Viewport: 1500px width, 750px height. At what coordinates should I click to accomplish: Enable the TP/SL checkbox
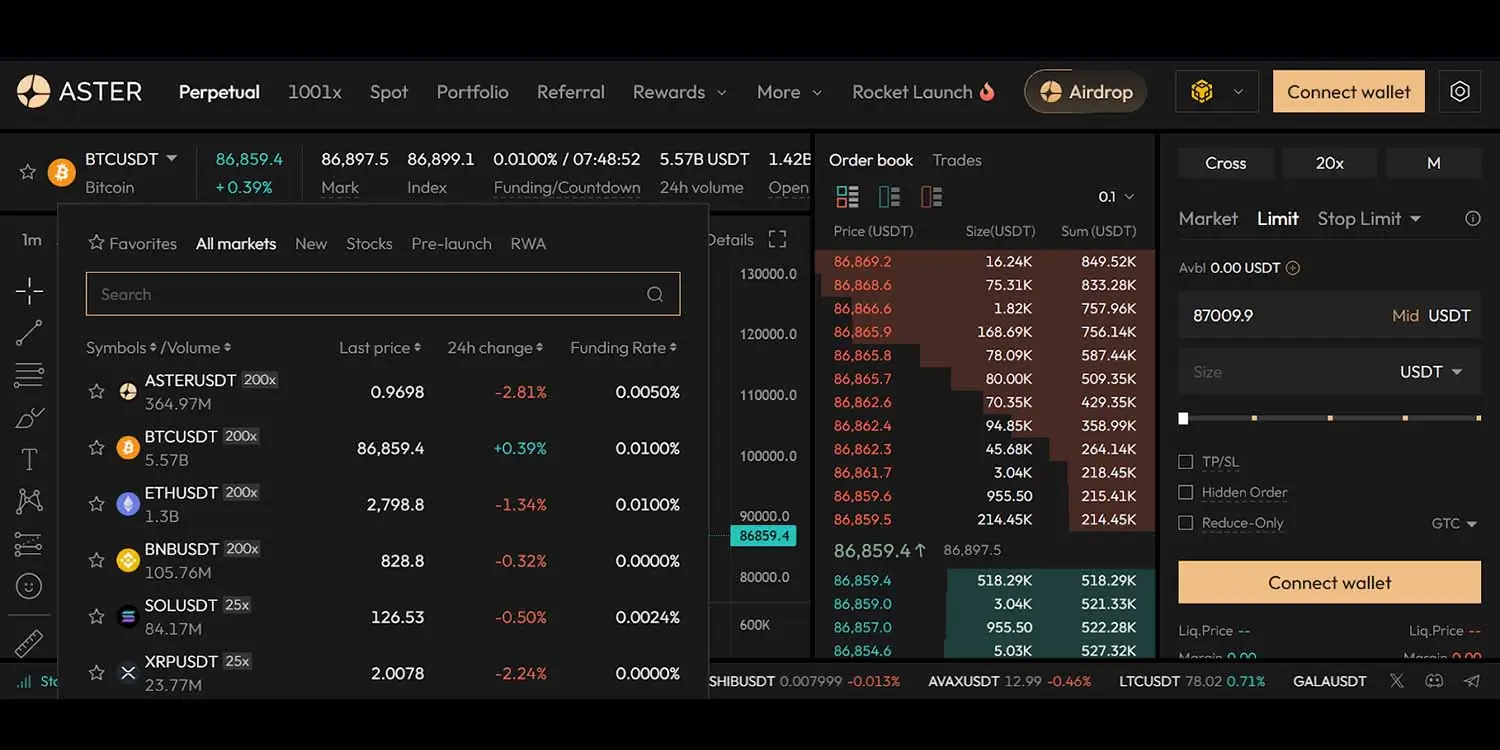1186,462
